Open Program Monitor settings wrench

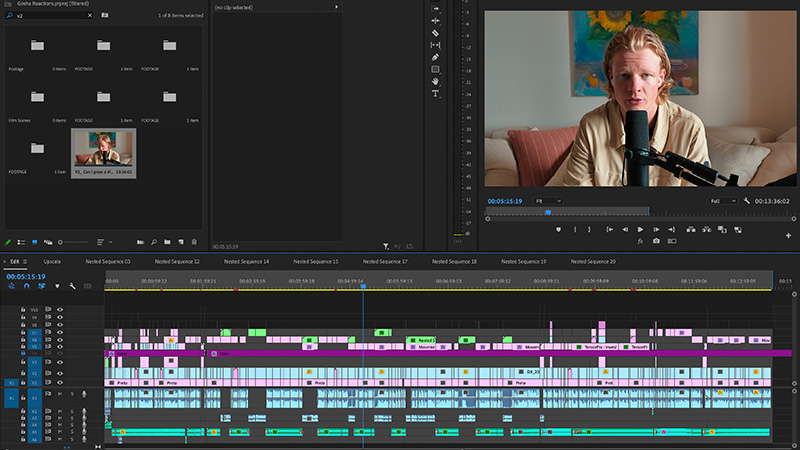coord(746,201)
